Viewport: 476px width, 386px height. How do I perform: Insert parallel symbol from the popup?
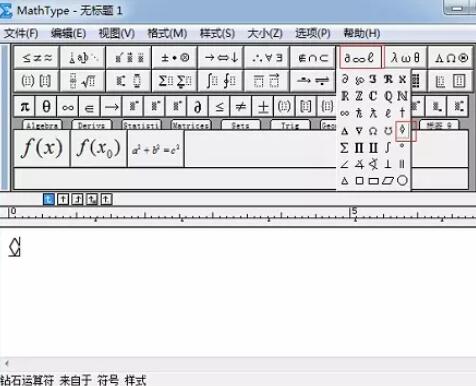402,164
